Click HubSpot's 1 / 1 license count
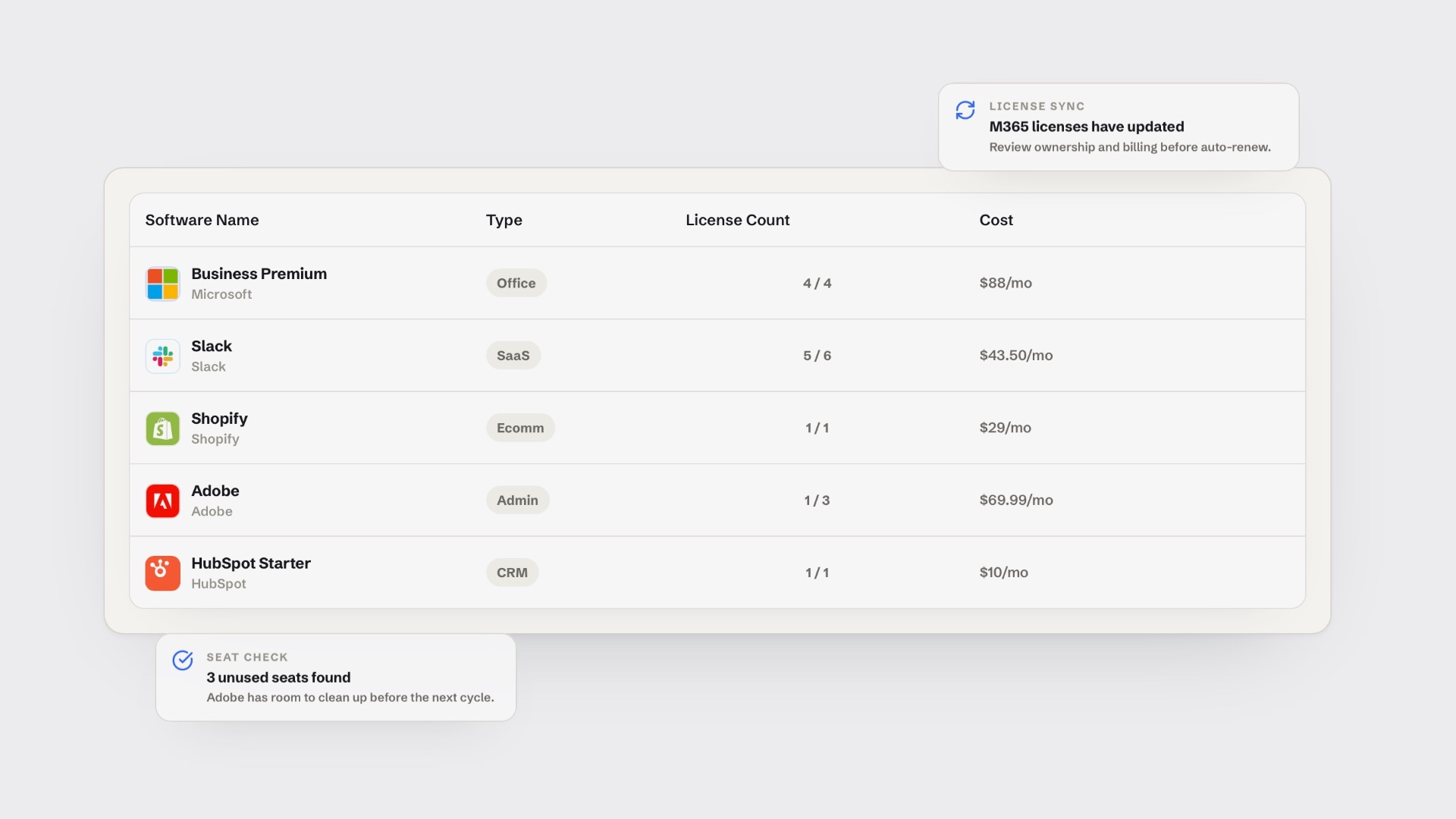The height and width of the screenshot is (819, 1456). pos(817,573)
